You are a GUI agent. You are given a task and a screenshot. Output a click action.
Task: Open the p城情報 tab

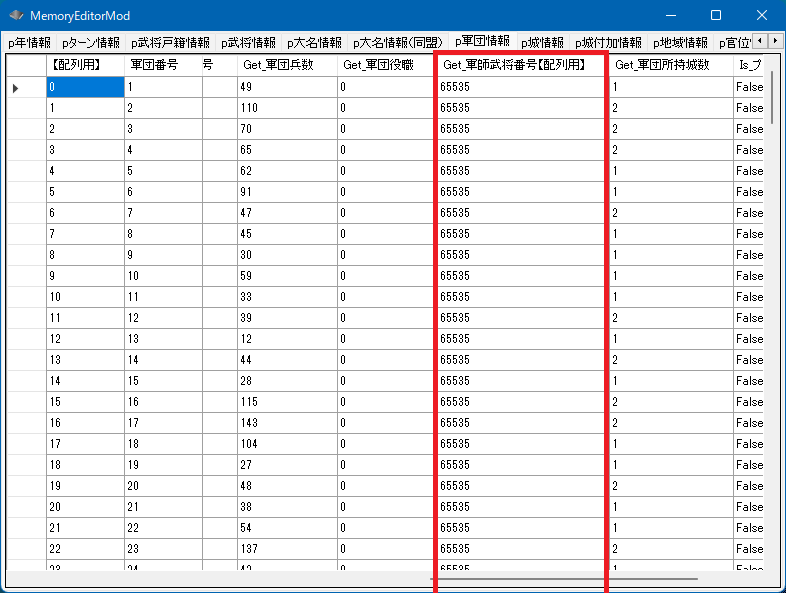542,43
